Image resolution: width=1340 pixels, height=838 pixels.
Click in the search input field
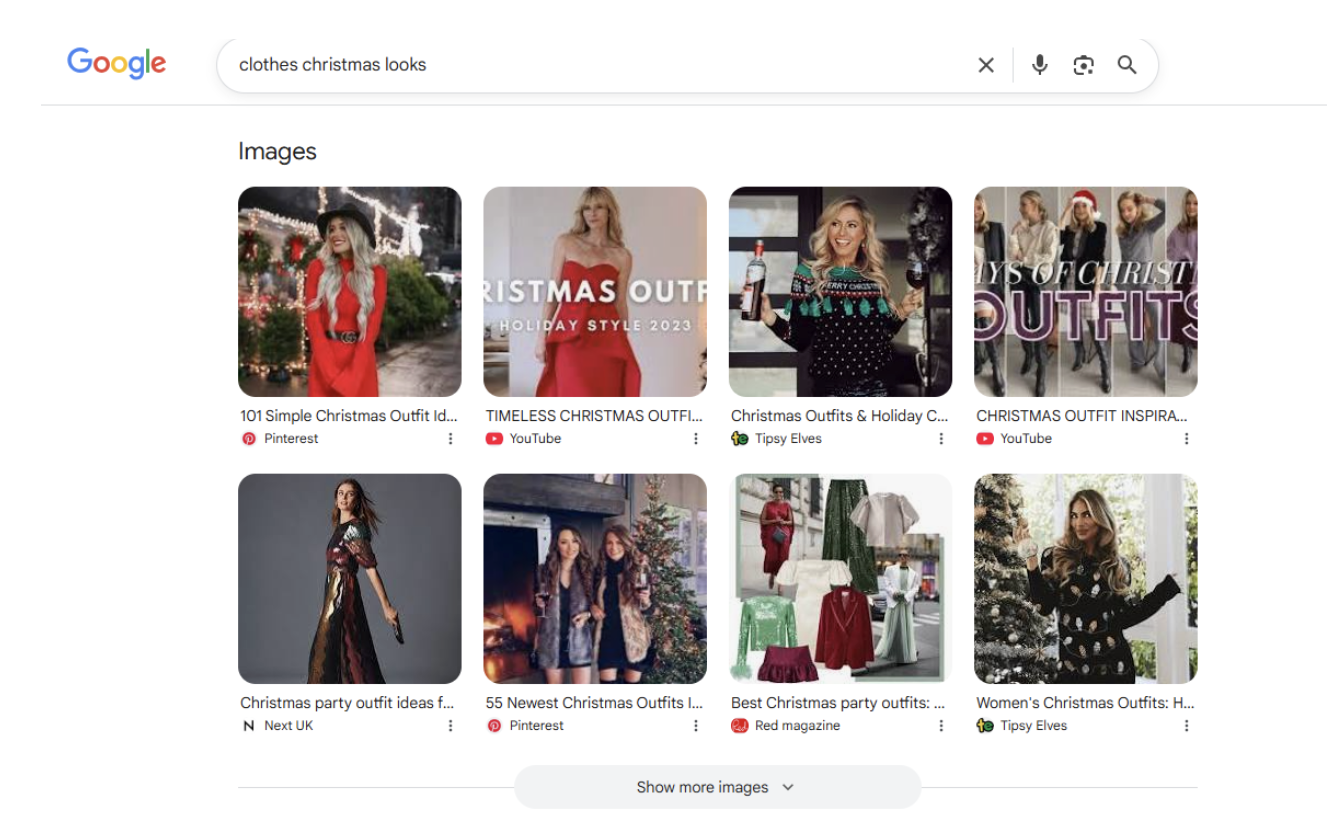[600, 65]
